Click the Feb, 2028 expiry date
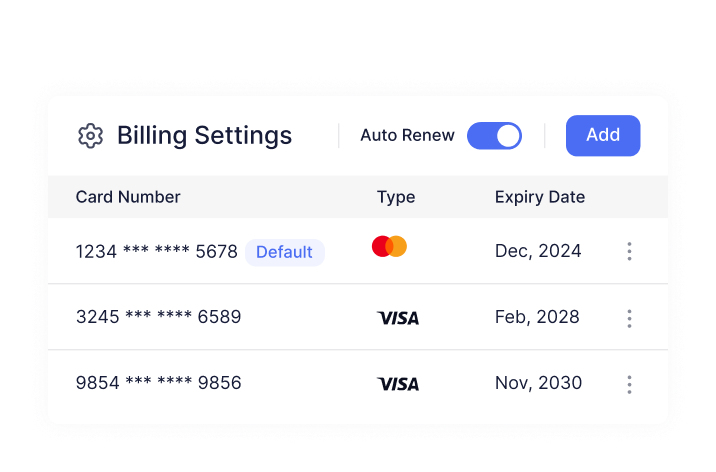This screenshot has height=472, width=716. (x=537, y=318)
